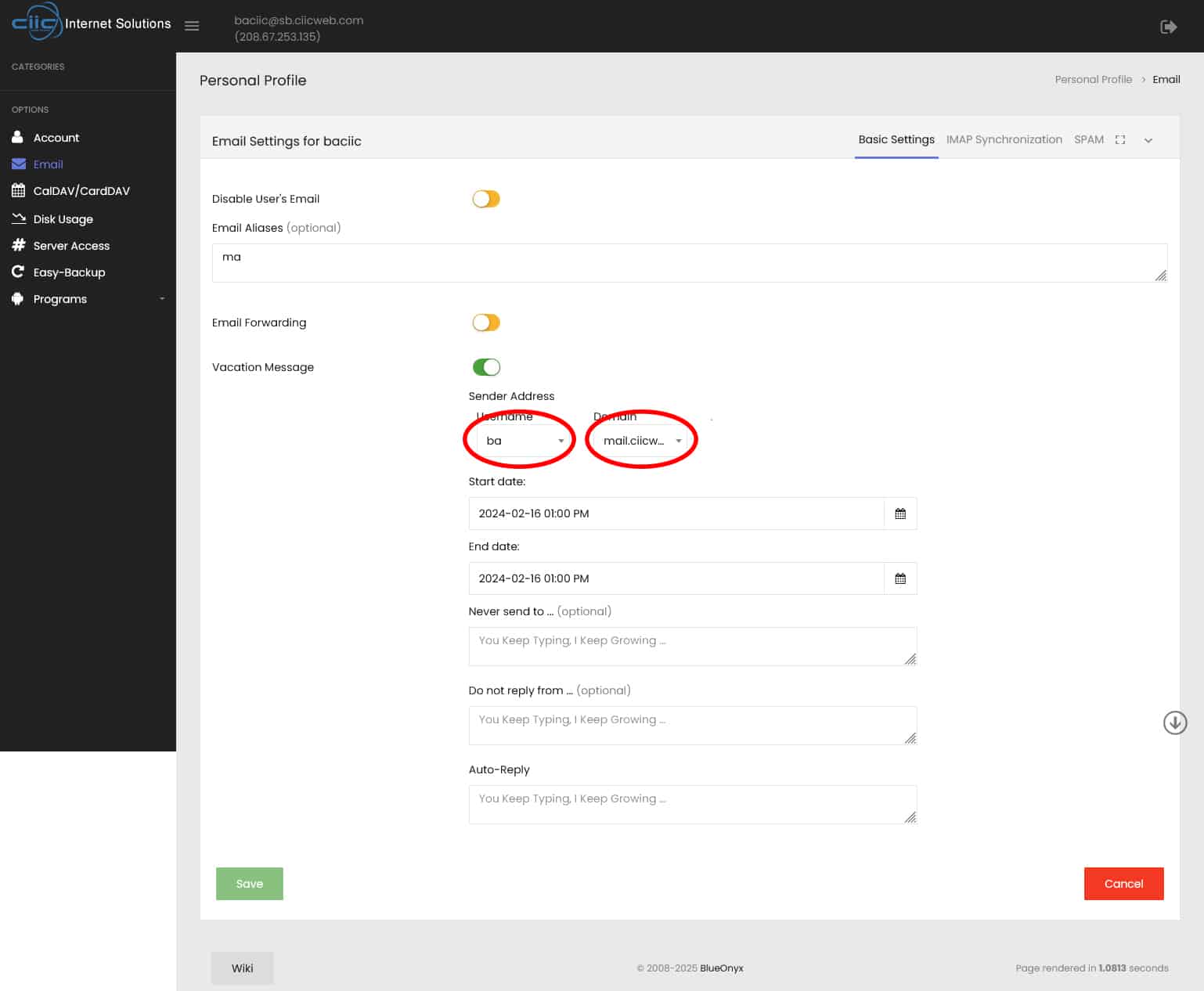Viewport: 1204px width, 991px height.
Task: Collapse the Email Settings panel chevron
Action: (x=1148, y=140)
